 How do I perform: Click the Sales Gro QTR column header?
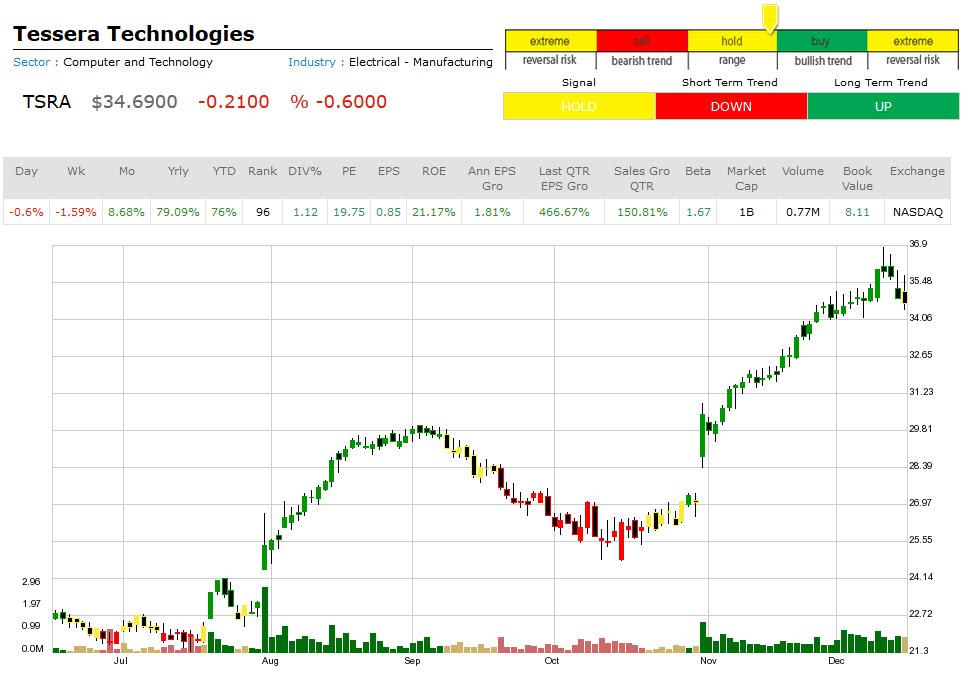point(642,178)
